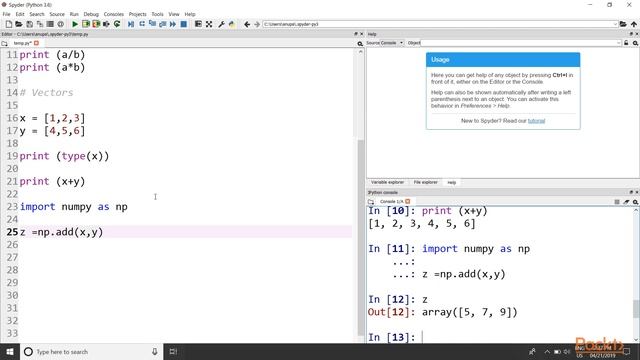Screen dimensions: 640x360
Task: Open the Debug menu
Action: pyautogui.click(x=91, y=14)
